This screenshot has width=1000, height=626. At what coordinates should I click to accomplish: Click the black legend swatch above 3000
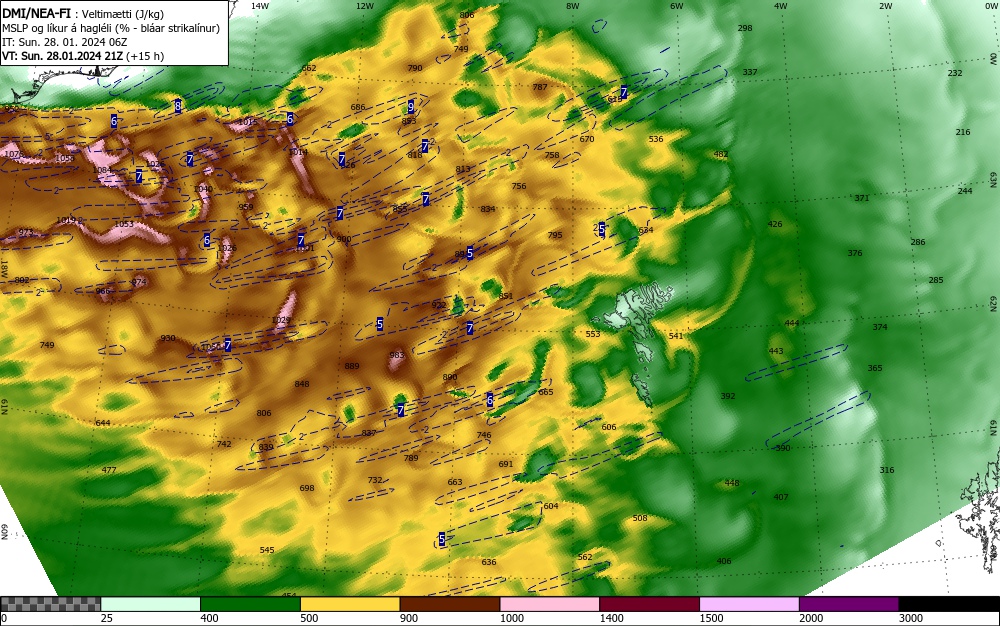[949, 604]
